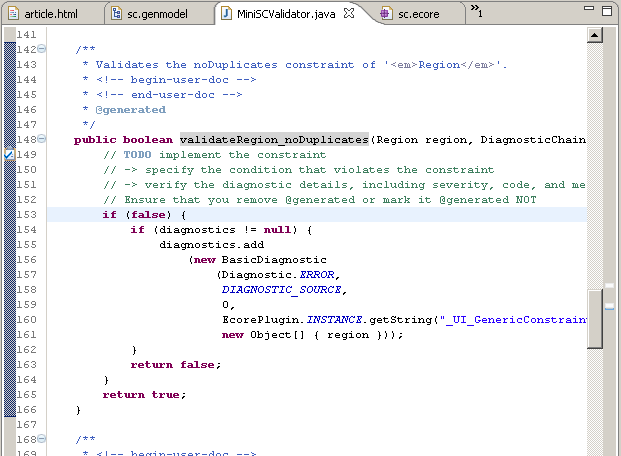Close the MiniSCValidator.java tab

[x=349, y=13]
